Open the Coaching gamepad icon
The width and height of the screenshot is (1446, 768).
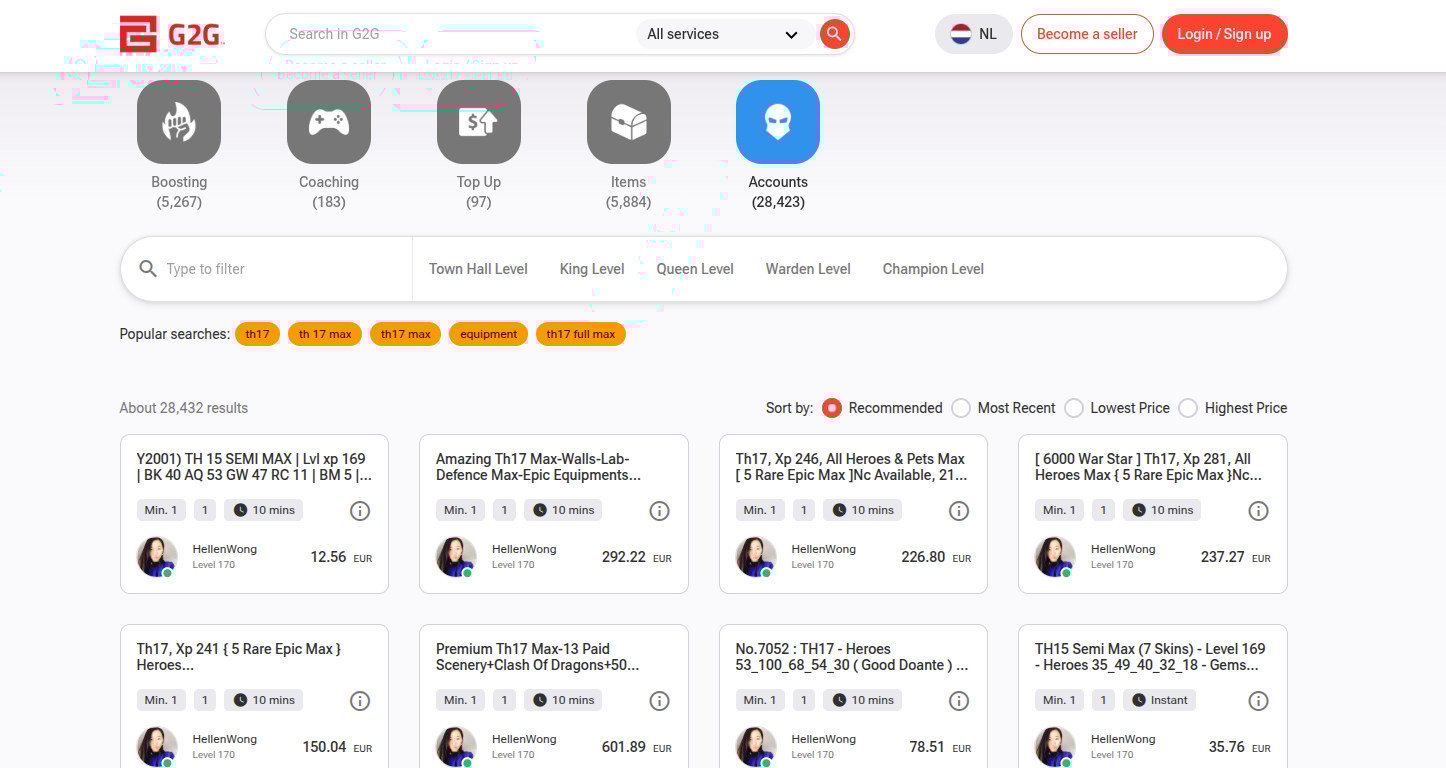click(x=329, y=122)
